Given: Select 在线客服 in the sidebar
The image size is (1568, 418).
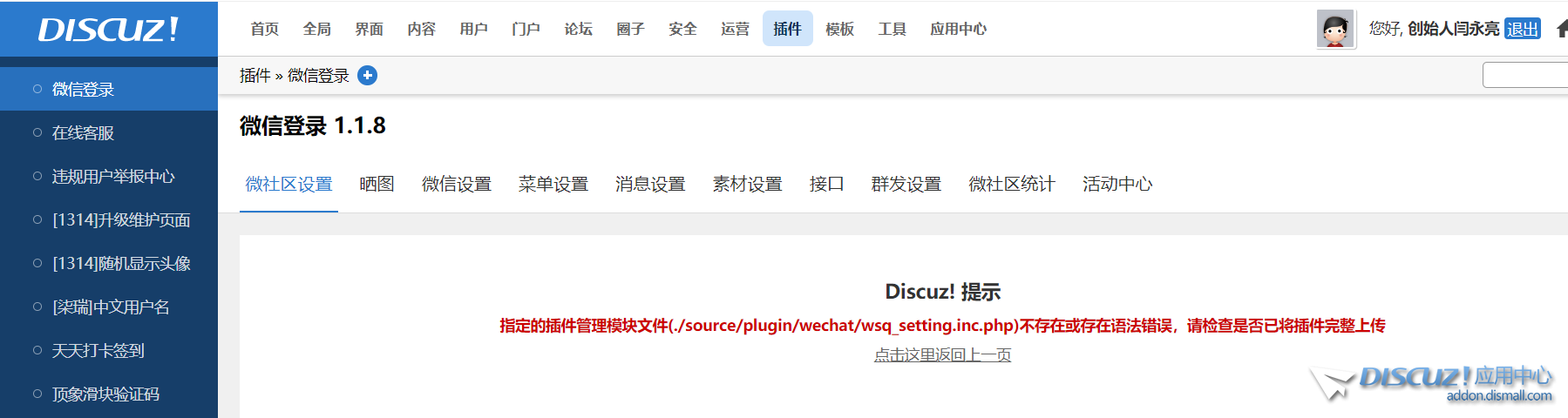Looking at the screenshot, I should (x=109, y=132).
